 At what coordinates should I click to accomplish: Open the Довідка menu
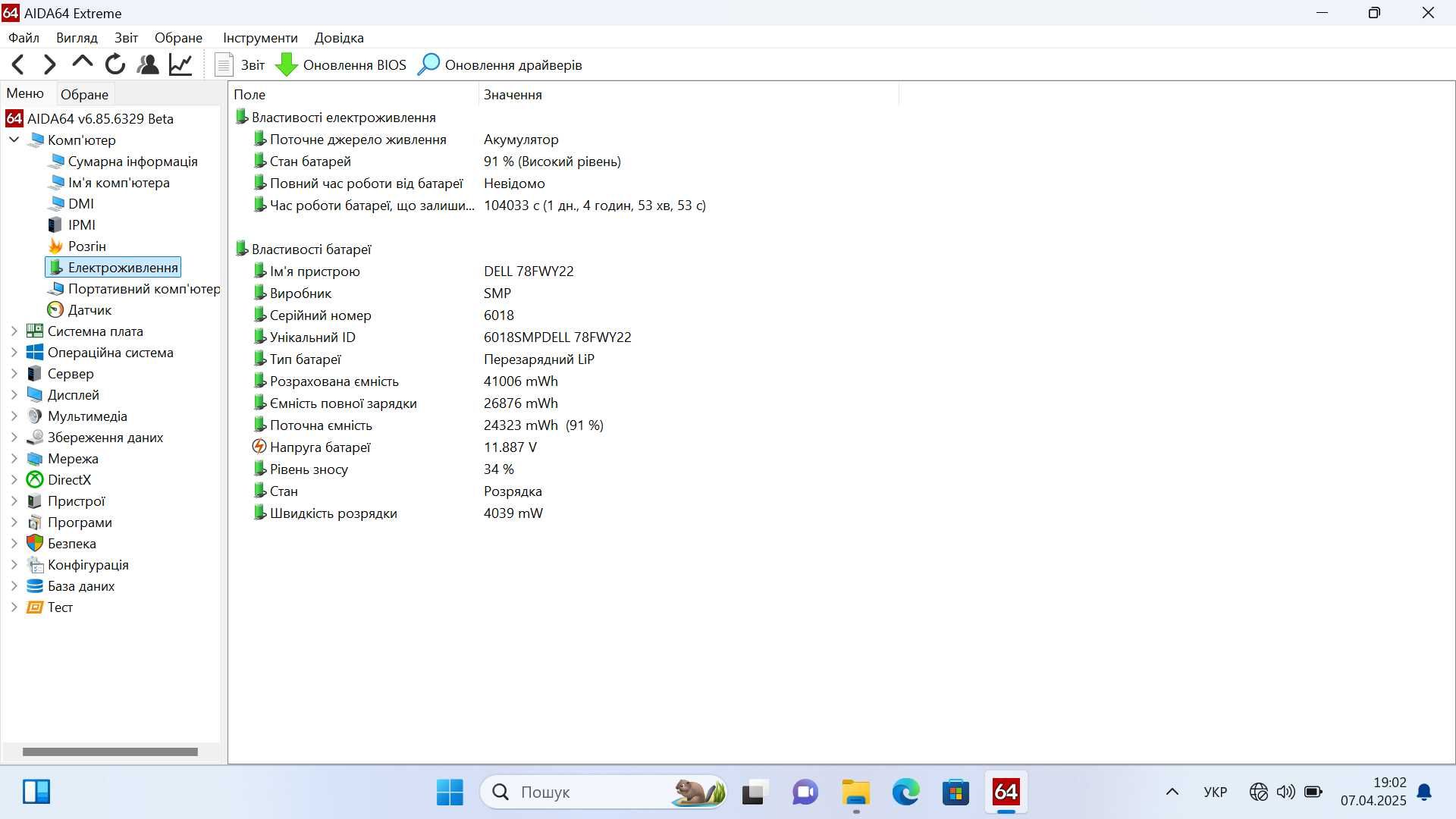pos(339,38)
